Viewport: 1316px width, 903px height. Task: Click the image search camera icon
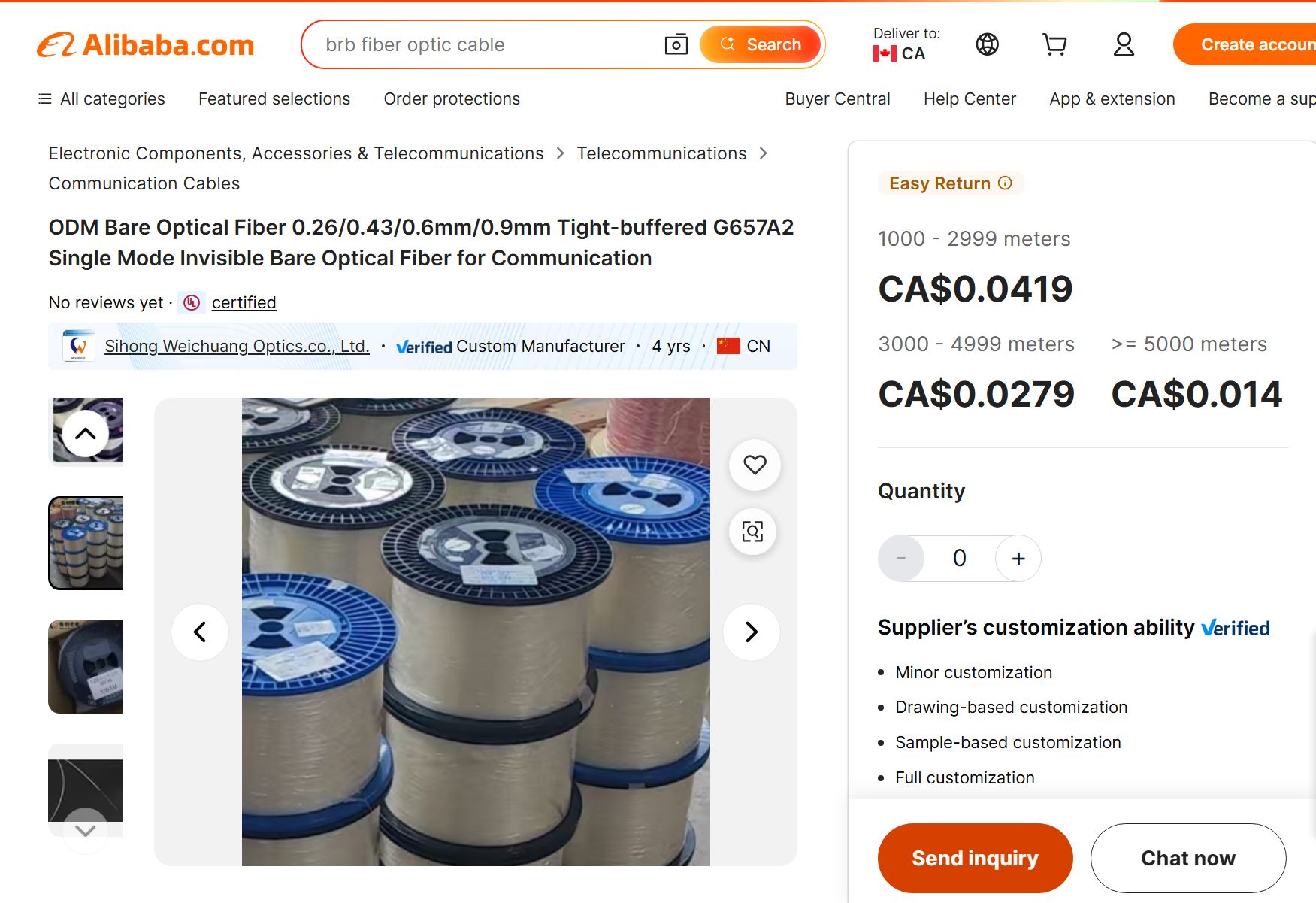pyautogui.click(x=676, y=44)
